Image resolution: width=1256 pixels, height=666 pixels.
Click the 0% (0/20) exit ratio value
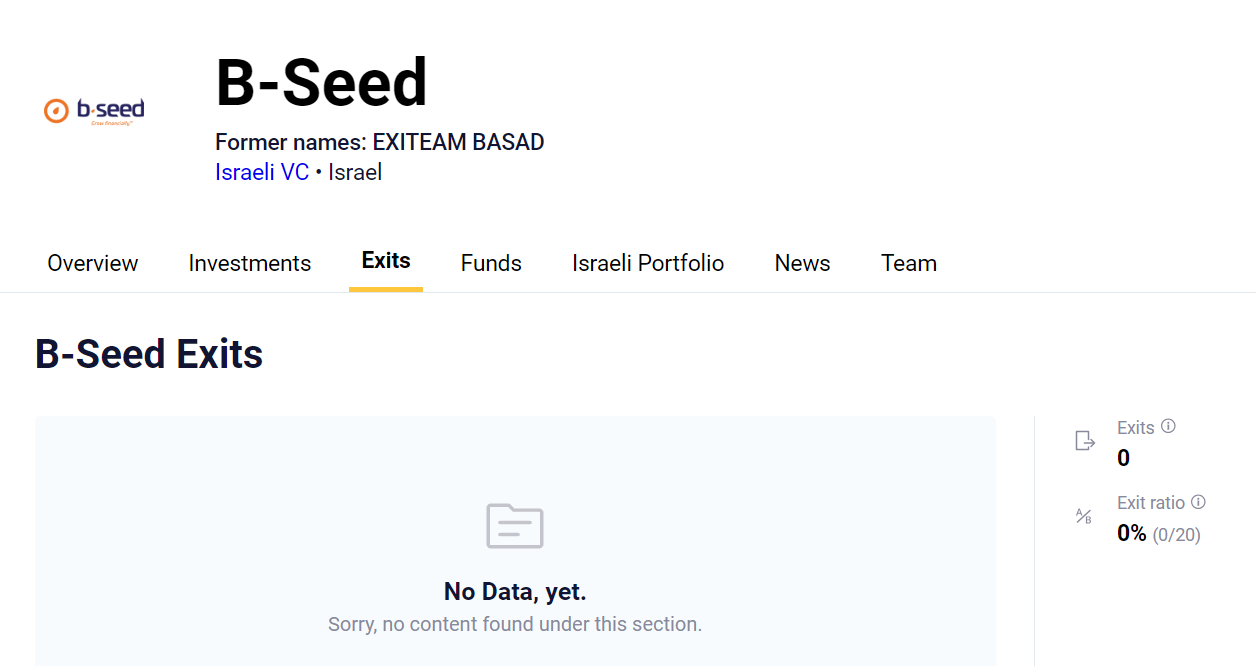tap(1158, 534)
